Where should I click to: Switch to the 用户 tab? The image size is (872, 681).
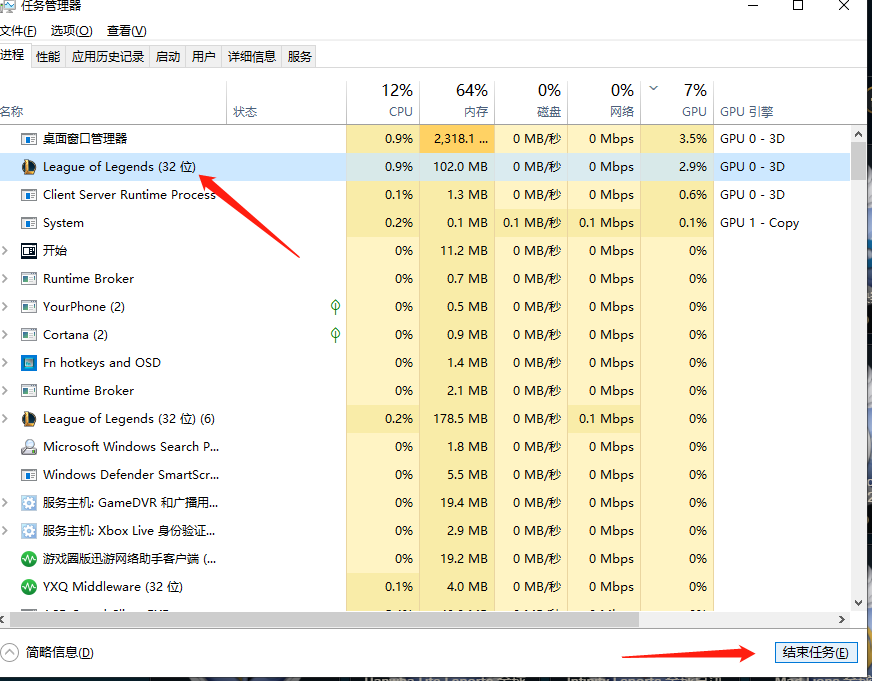point(204,56)
